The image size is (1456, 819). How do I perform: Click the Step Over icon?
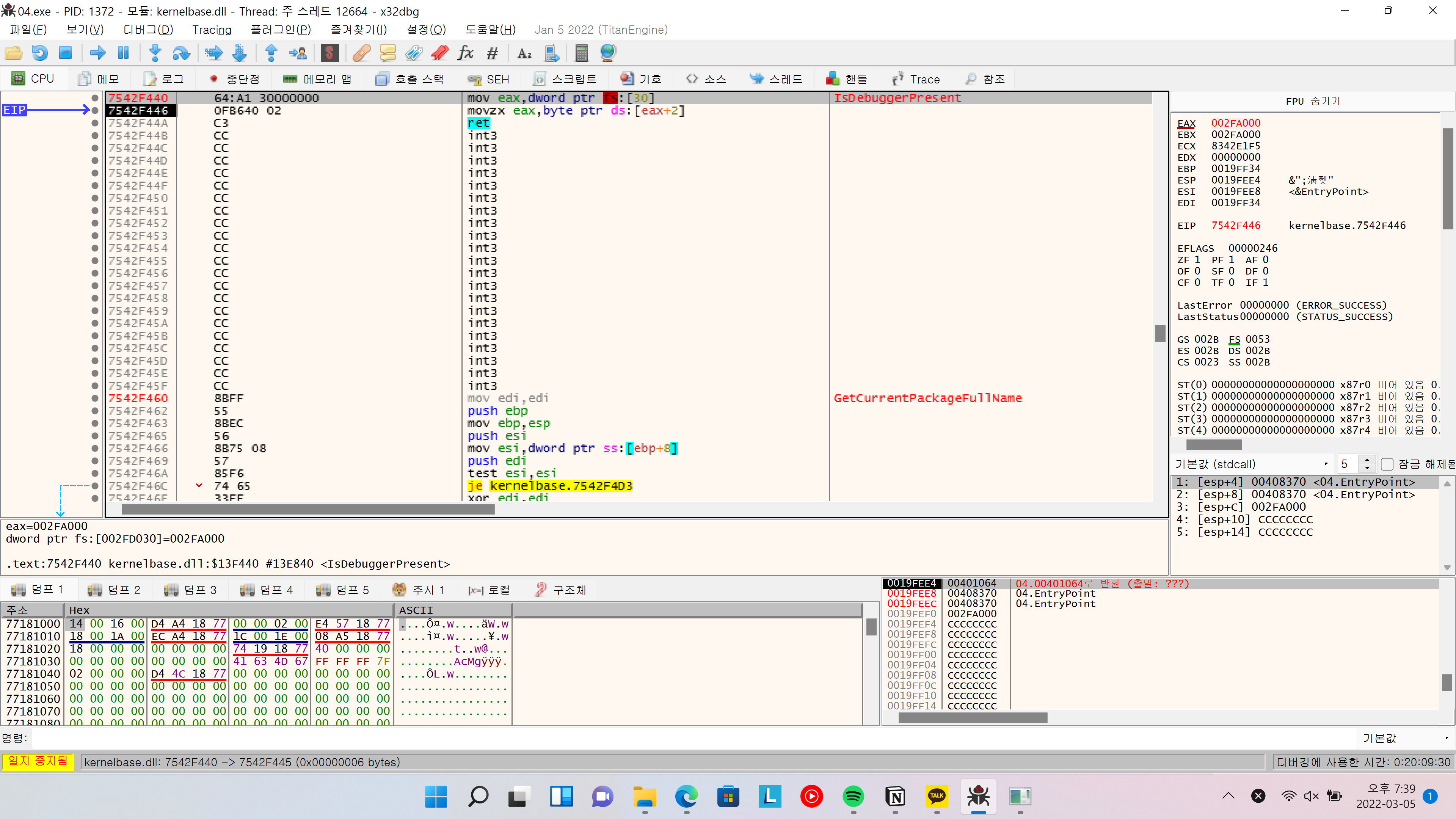click(181, 53)
